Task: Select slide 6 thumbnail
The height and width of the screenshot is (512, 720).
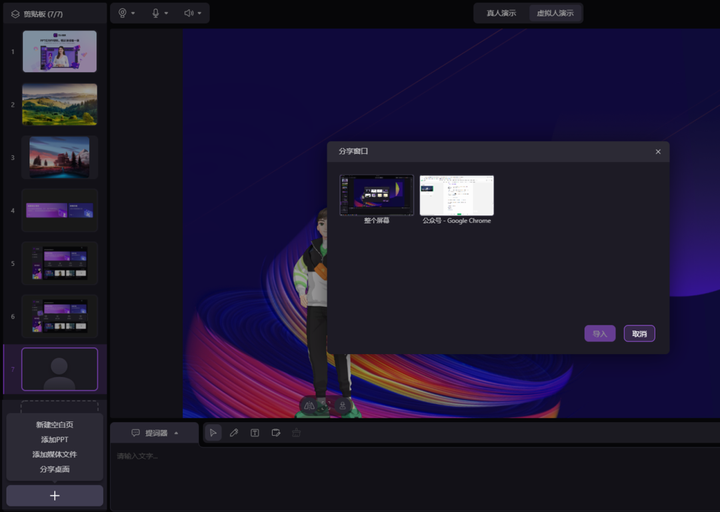Action: pos(60,316)
